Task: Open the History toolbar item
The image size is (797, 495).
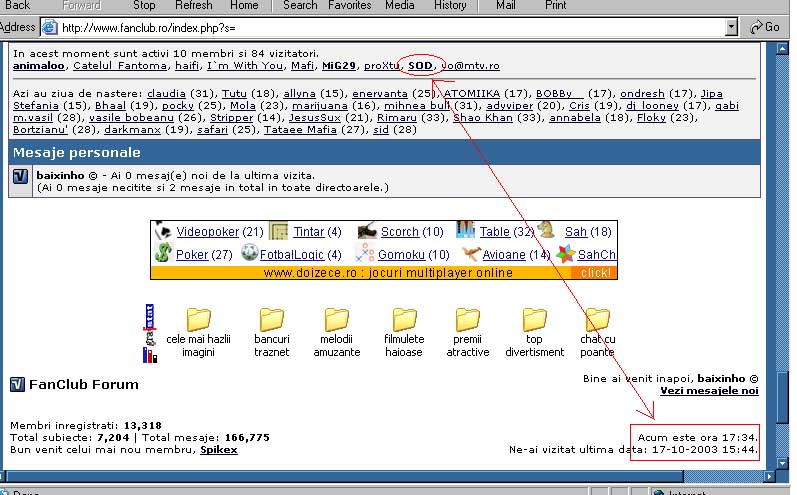Action: click(x=449, y=5)
